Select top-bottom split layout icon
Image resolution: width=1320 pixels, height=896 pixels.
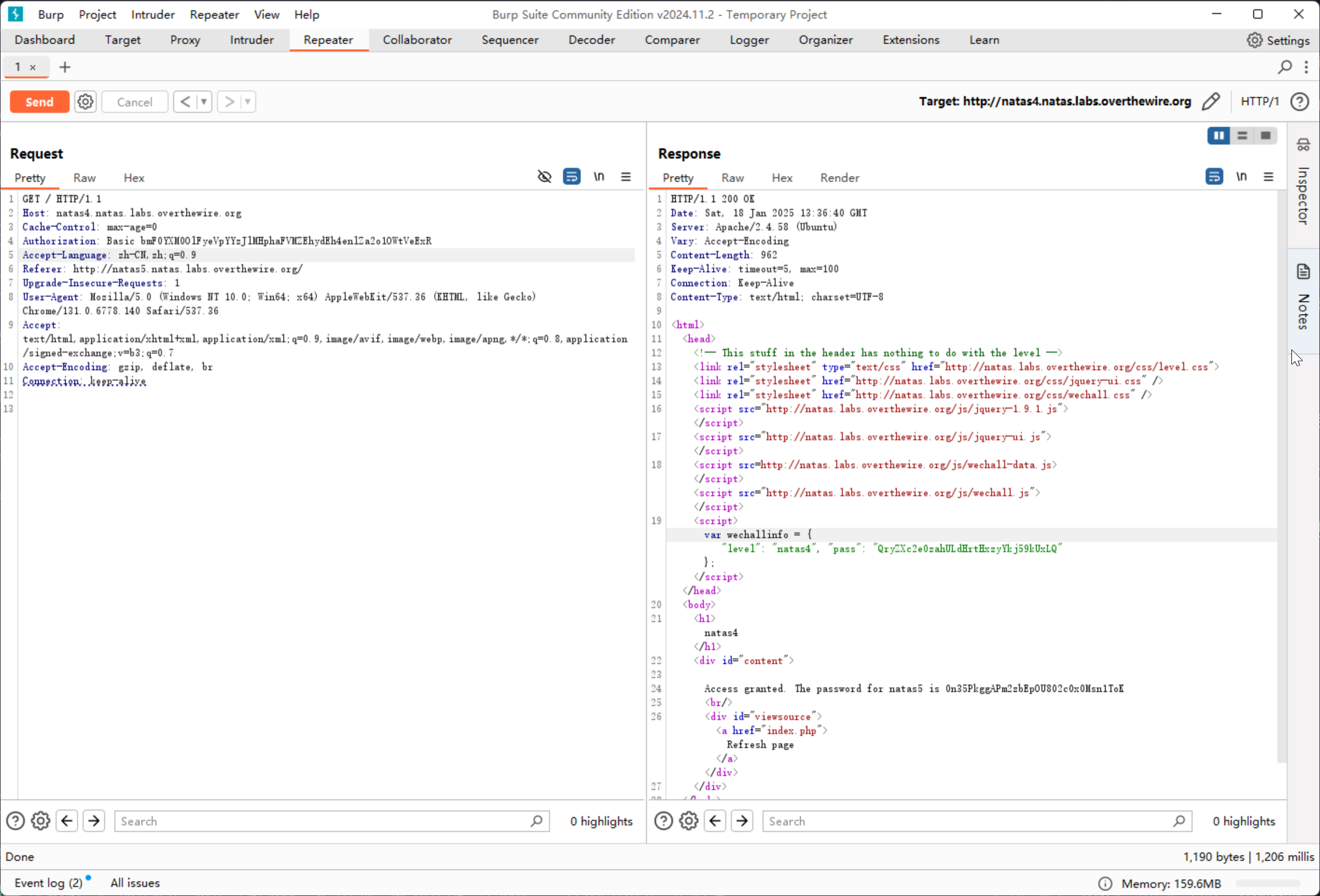[1242, 136]
